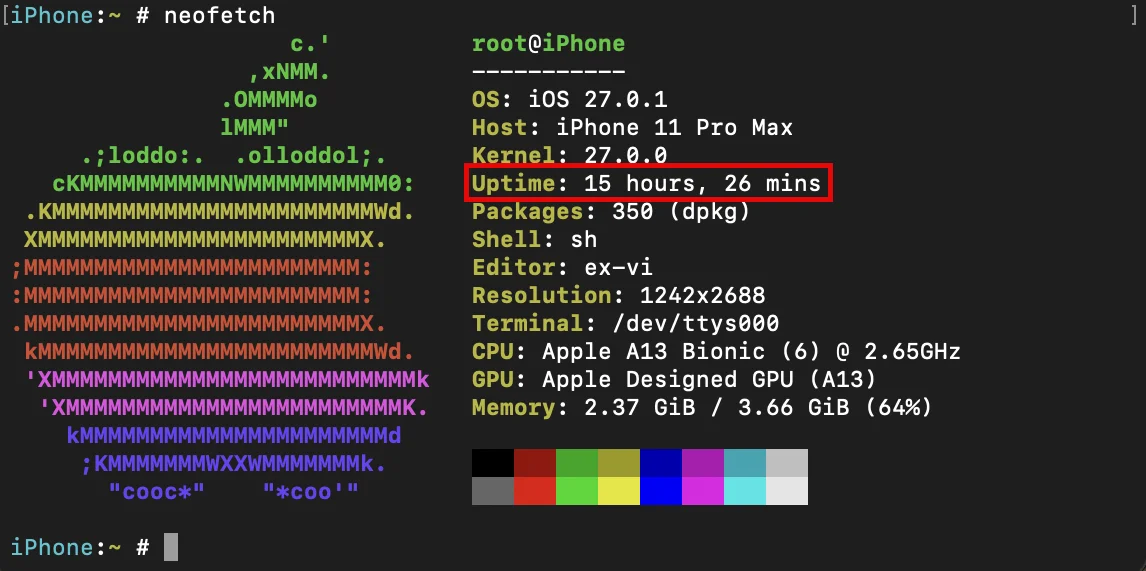Click the green c.' logo line
1146x571 pixels.
click(x=310, y=43)
